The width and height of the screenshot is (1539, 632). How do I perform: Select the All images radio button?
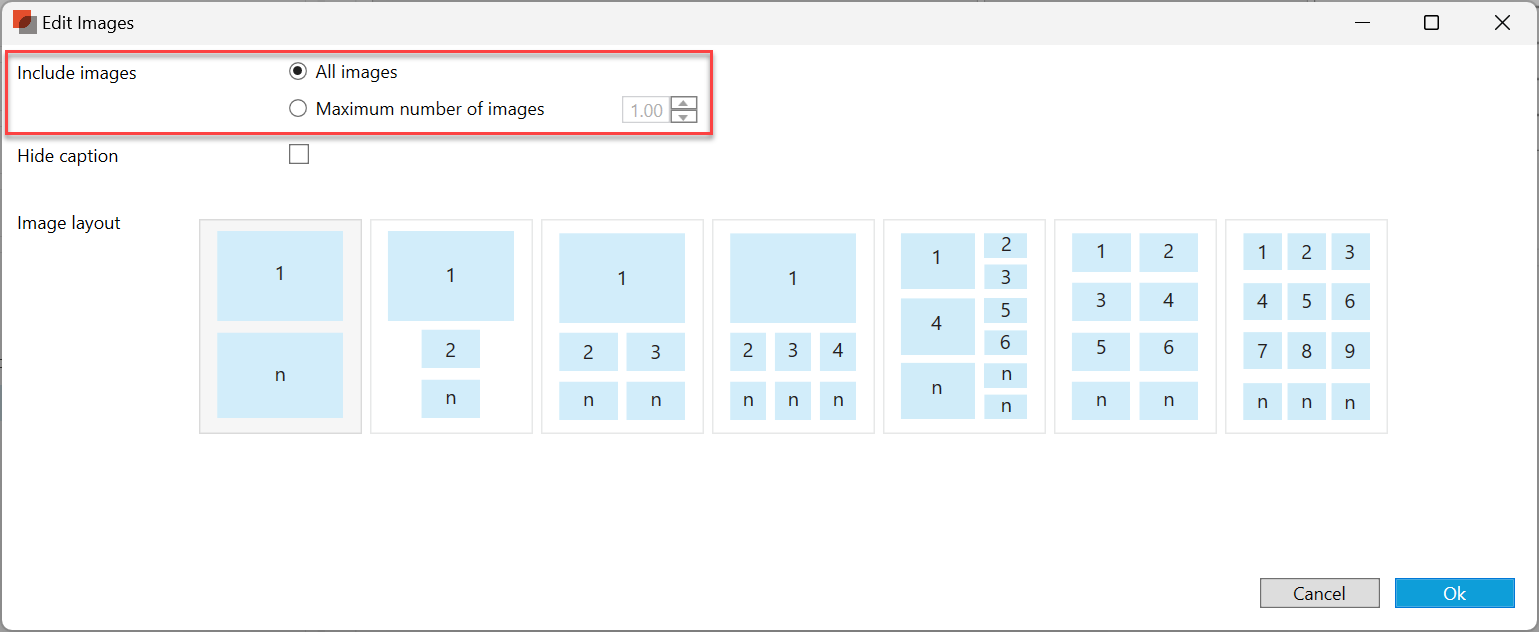point(297,72)
